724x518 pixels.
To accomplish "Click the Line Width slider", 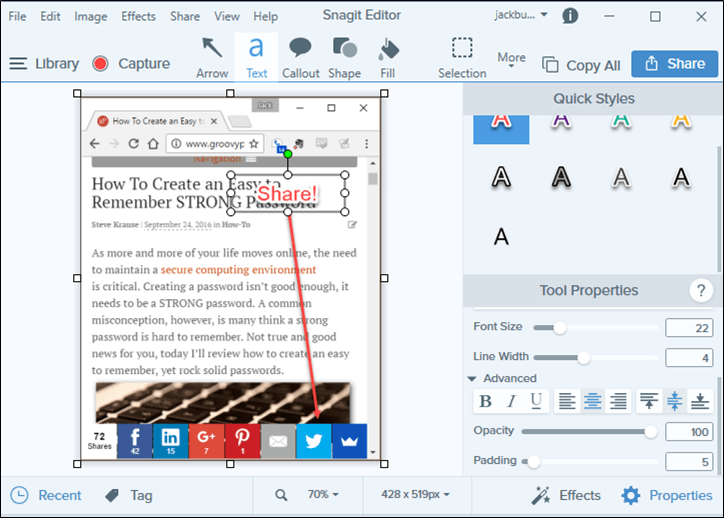I will [596, 358].
